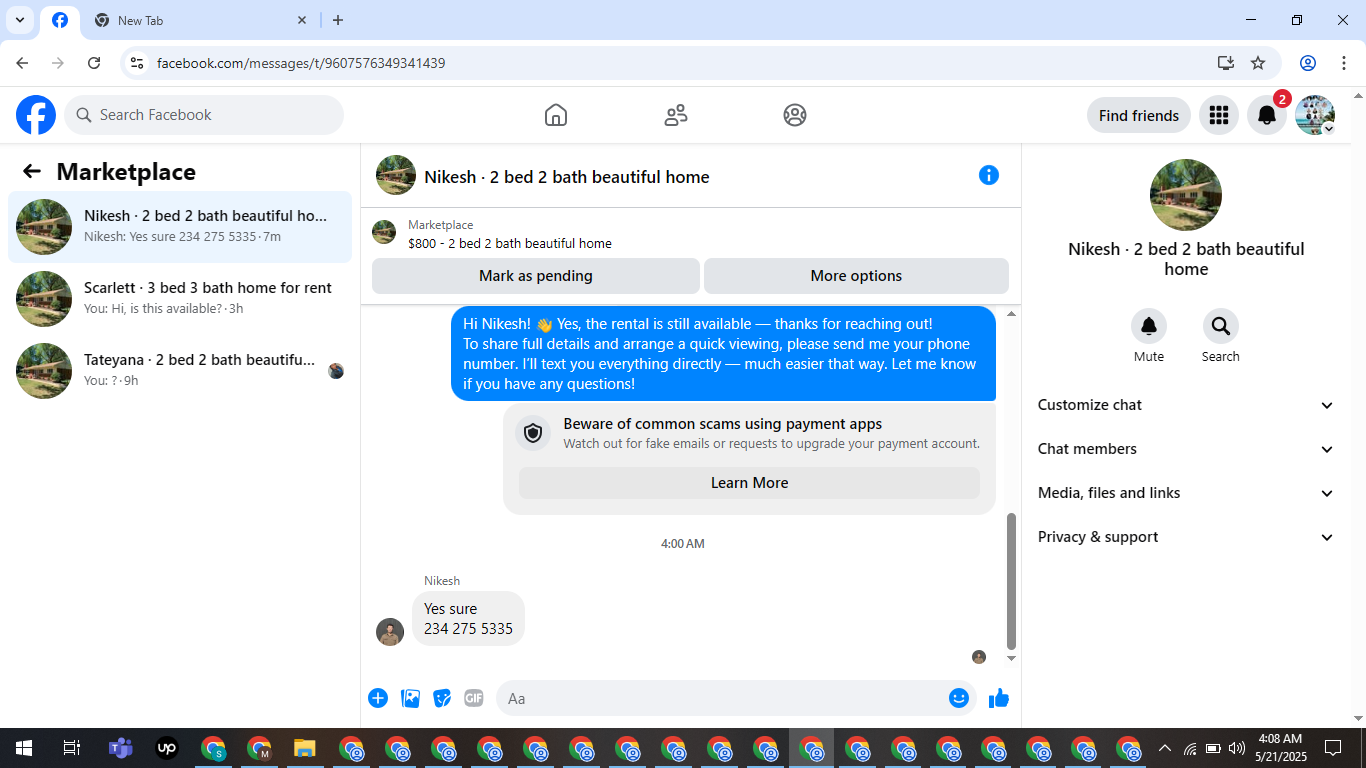This screenshot has width=1366, height=768.
Task: Click the scroll up arrow in chat
Action: point(1011,314)
